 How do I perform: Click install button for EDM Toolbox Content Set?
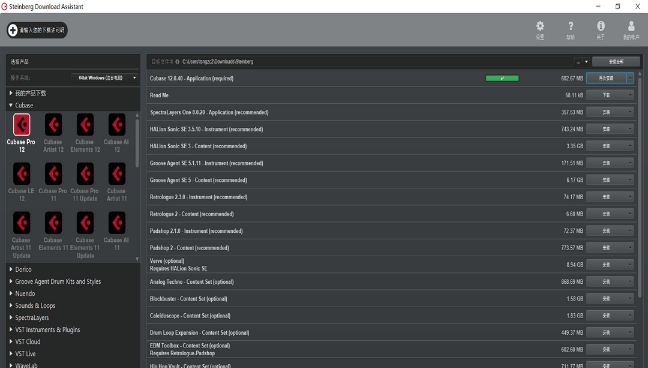pos(606,349)
